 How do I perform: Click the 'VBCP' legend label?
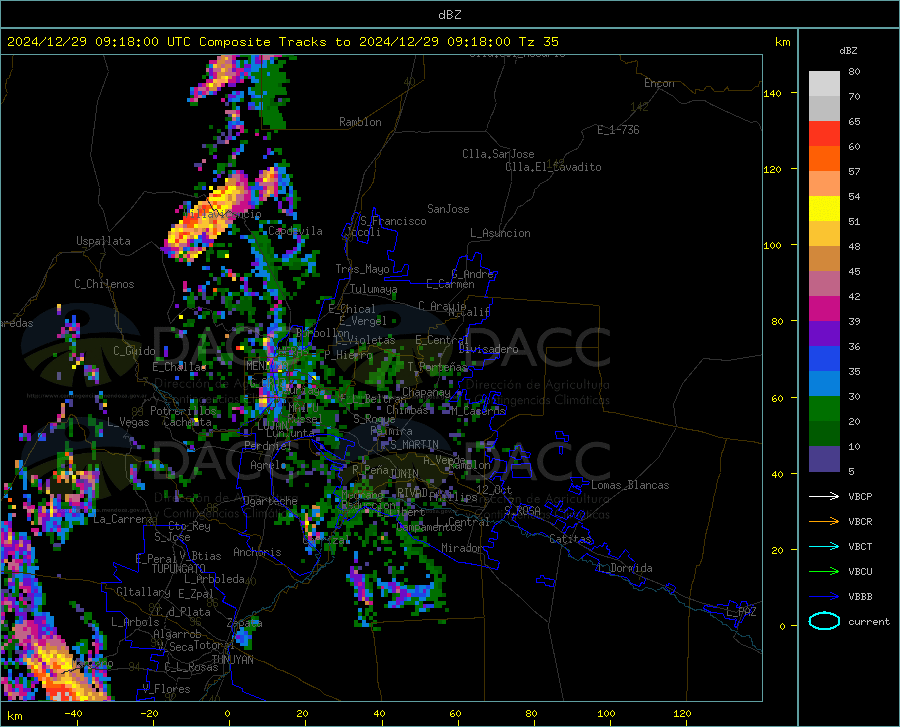(860, 497)
